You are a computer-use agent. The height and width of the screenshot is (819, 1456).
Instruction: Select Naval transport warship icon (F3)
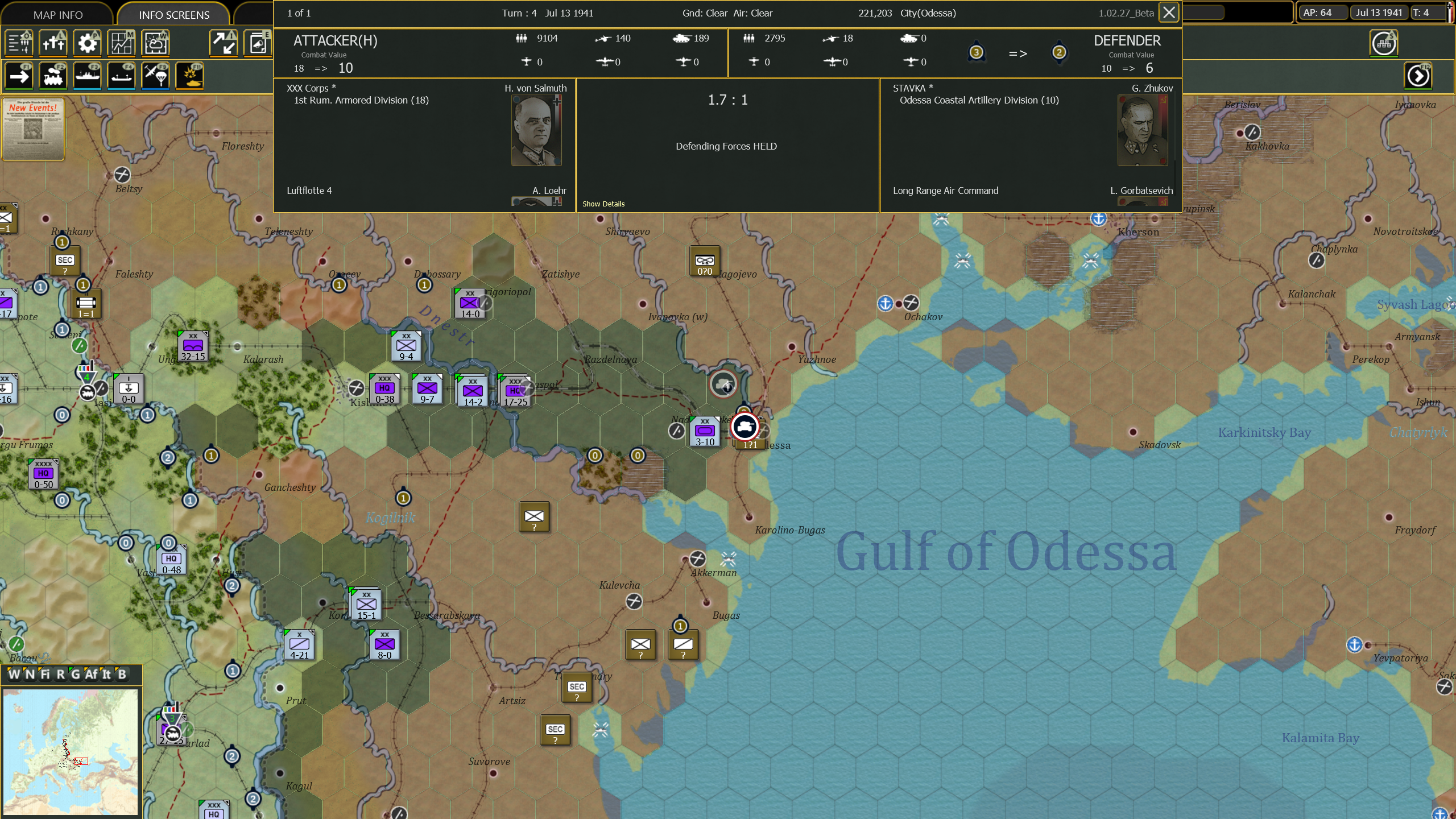[88, 76]
